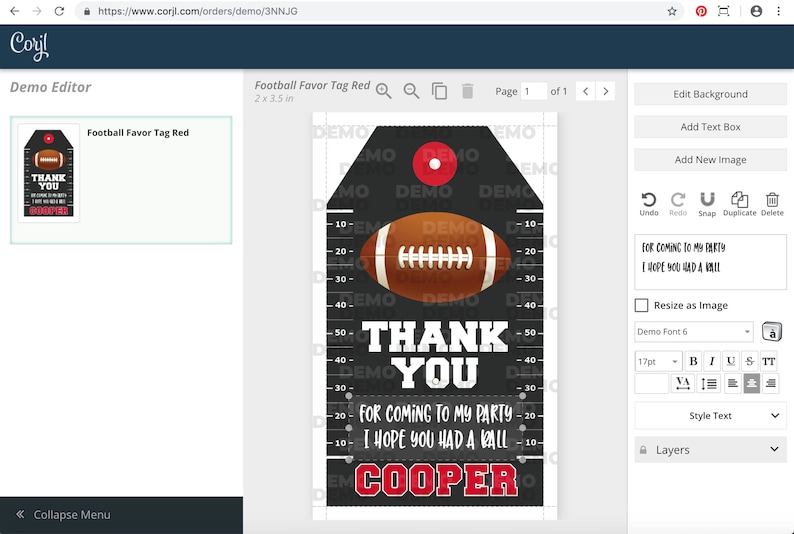
Task: Zoom in on the canvas with the magnifier plus
Action: pyautogui.click(x=383, y=91)
